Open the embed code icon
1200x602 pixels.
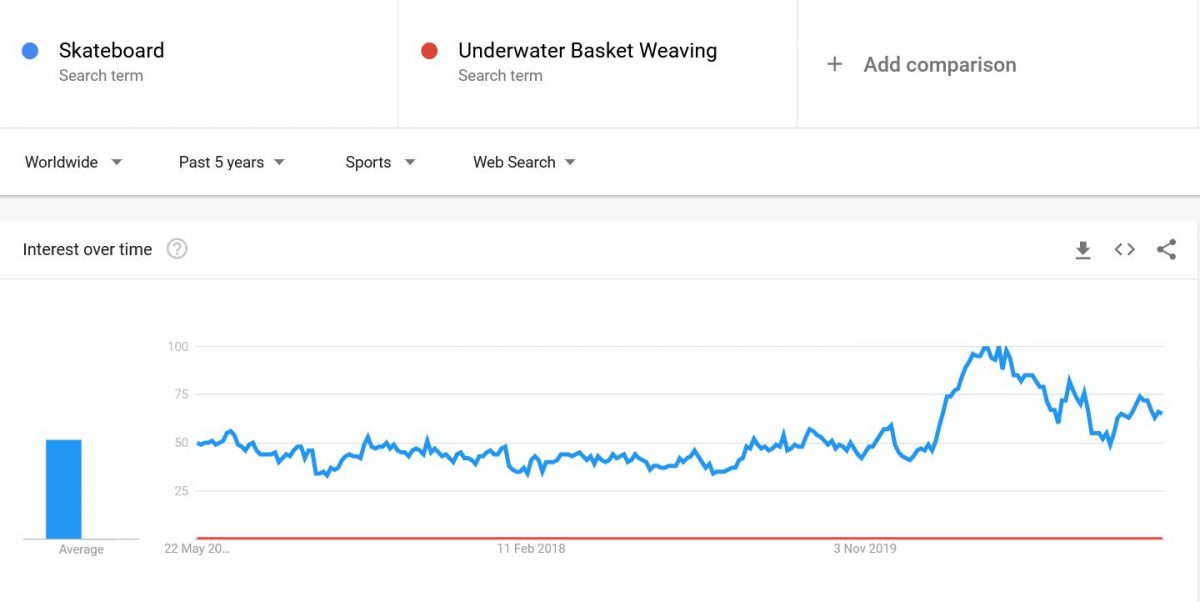click(1124, 250)
